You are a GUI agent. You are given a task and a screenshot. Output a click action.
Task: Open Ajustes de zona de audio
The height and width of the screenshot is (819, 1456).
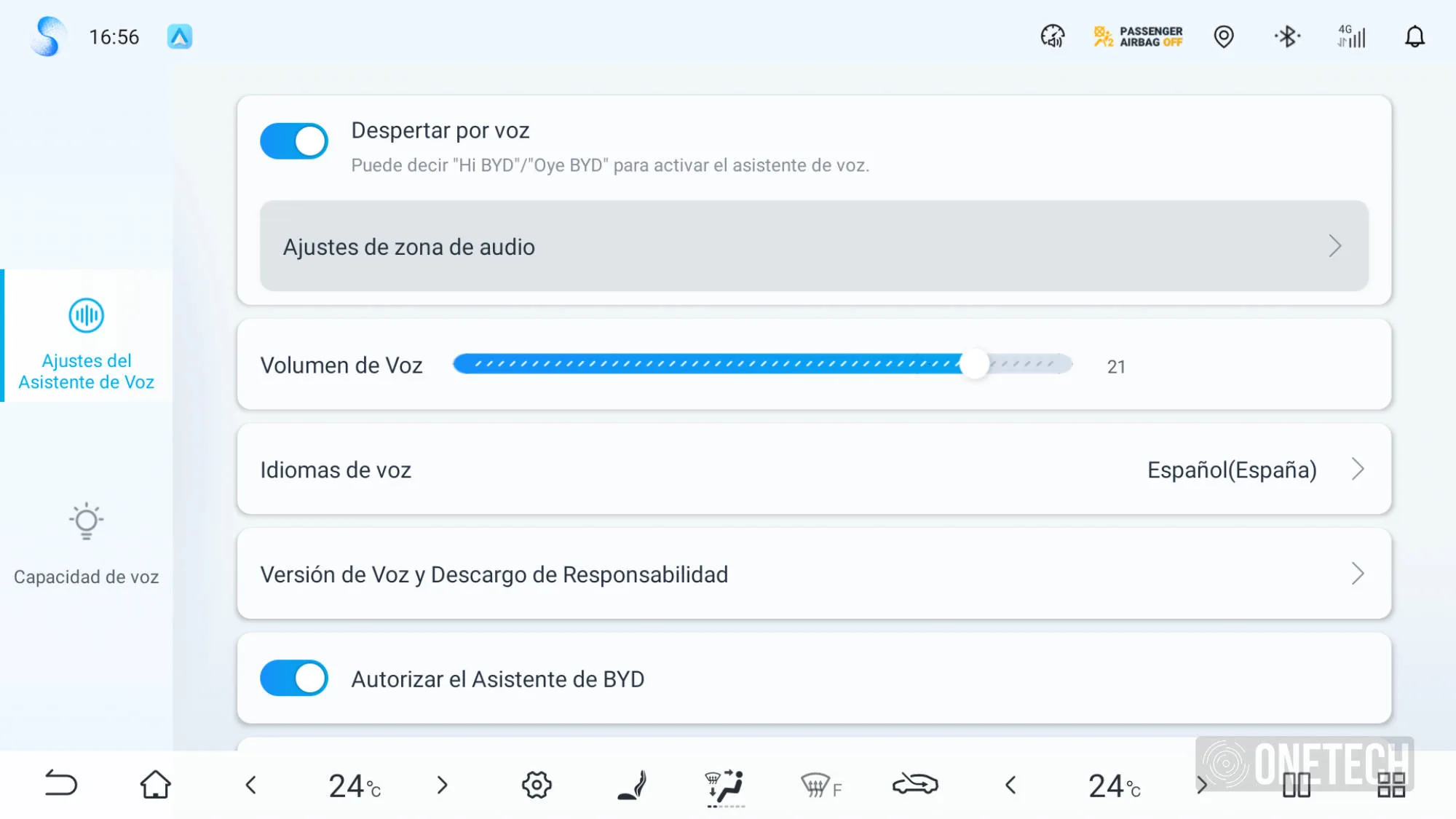point(813,247)
